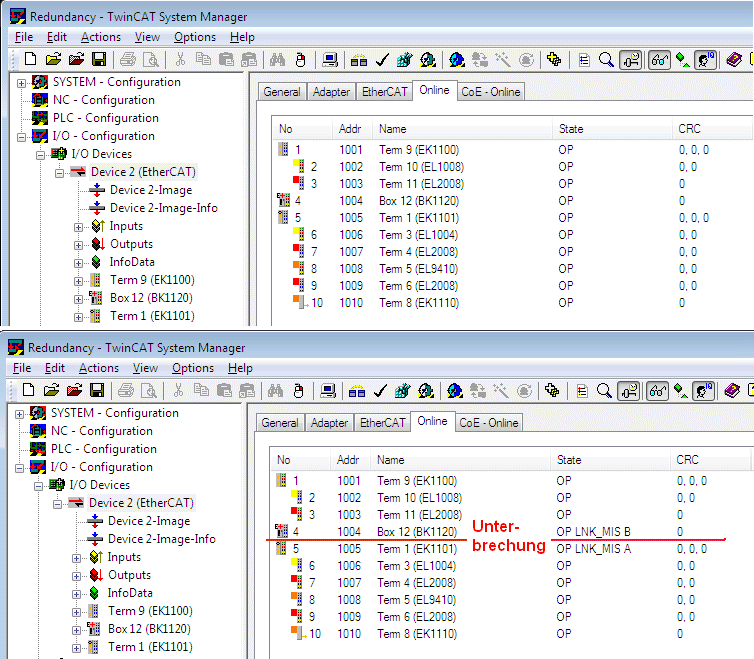Toggle rightmost pressed face icon in upper toolbar
The width and height of the screenshot is (754, 659).
click(x=706, y=60)
